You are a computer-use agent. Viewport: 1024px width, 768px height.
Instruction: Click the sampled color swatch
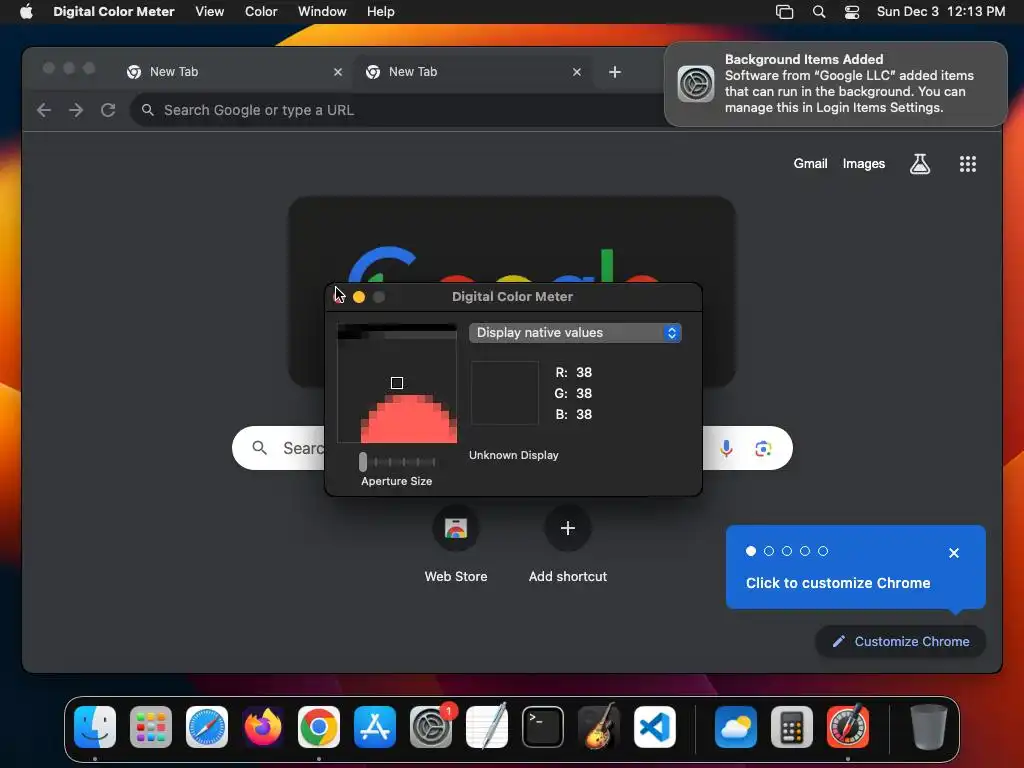pyautogui.click(x=505, y=393)
